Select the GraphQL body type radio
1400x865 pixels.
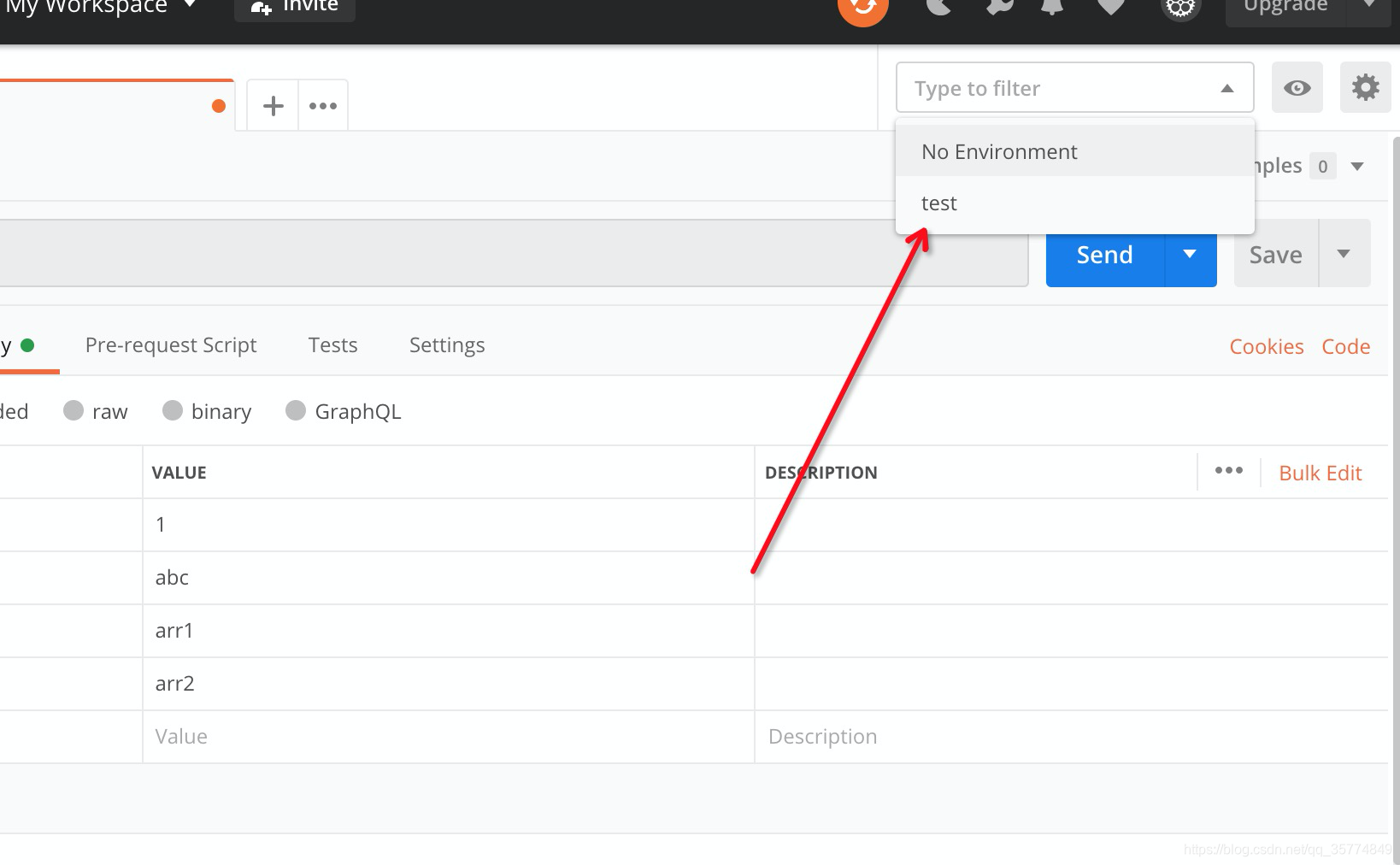click(x=296, y=411)
